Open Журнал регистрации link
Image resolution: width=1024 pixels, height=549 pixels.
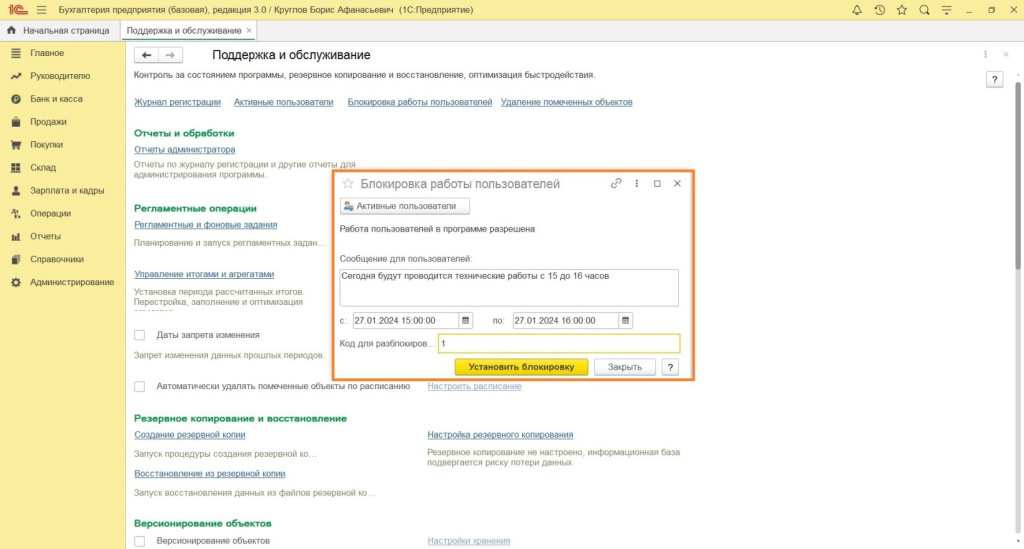coord(177,102)
